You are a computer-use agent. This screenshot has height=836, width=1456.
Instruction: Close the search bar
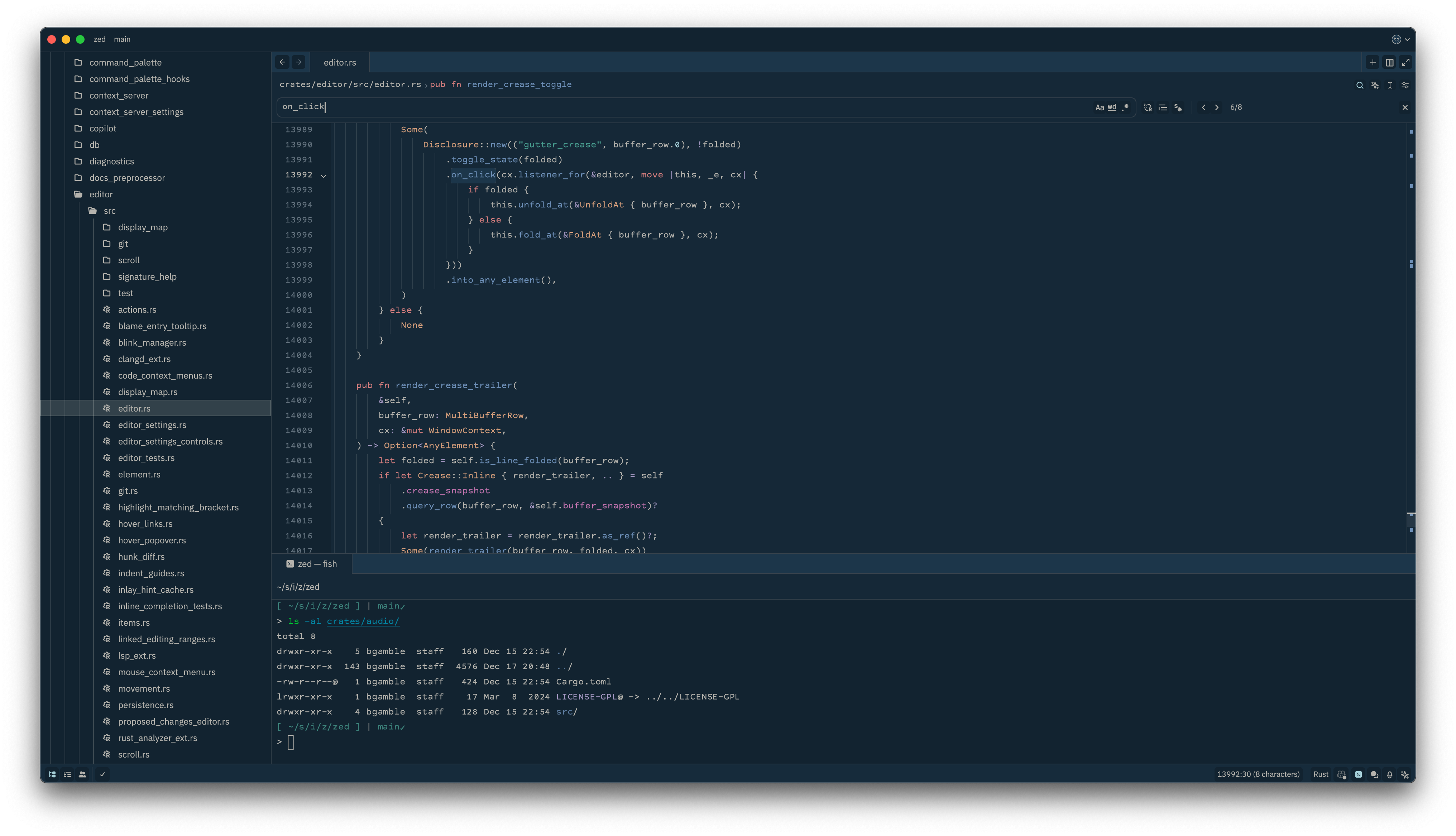click(1405, 107)
